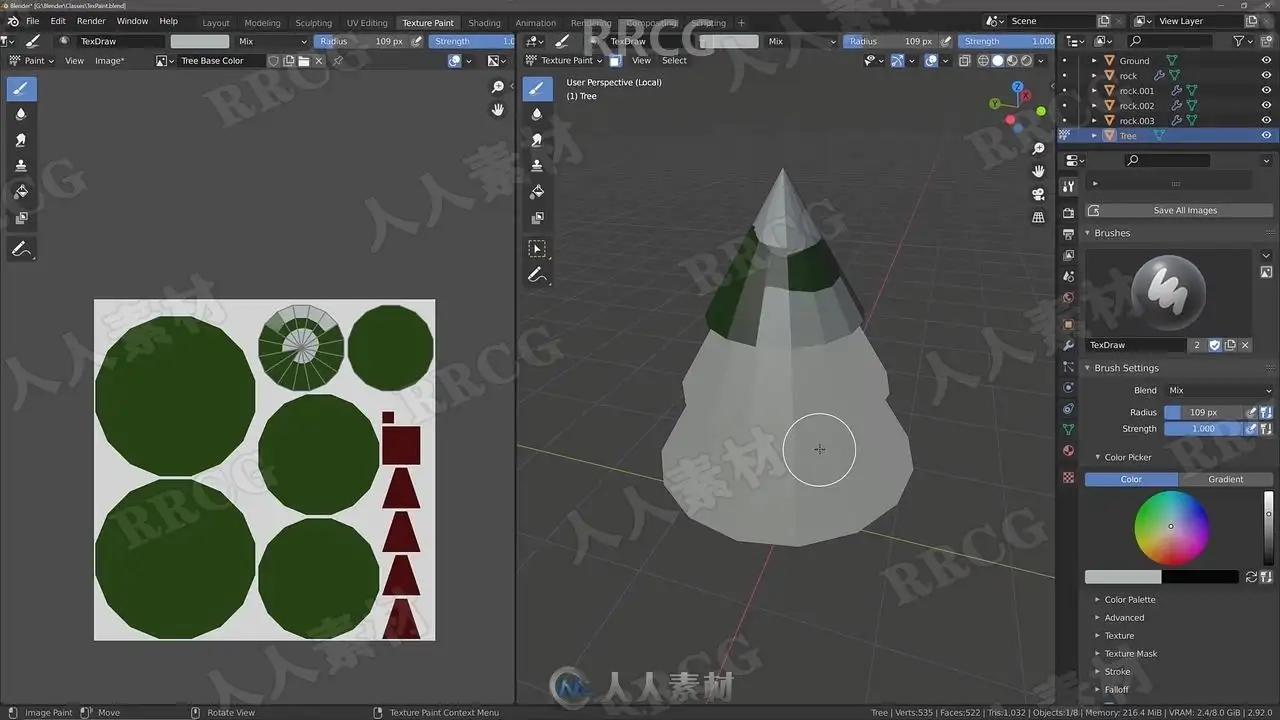The width and height of the screenshot is (1280, 720).
Task: Select the Color button in Color Picker
Action: (x=1131, y=479)
